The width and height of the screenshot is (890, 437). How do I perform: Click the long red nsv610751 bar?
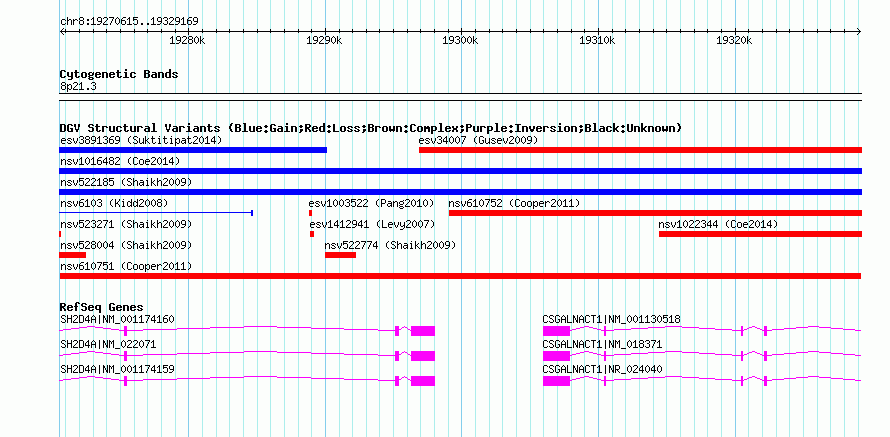click(x=460, y=276)
